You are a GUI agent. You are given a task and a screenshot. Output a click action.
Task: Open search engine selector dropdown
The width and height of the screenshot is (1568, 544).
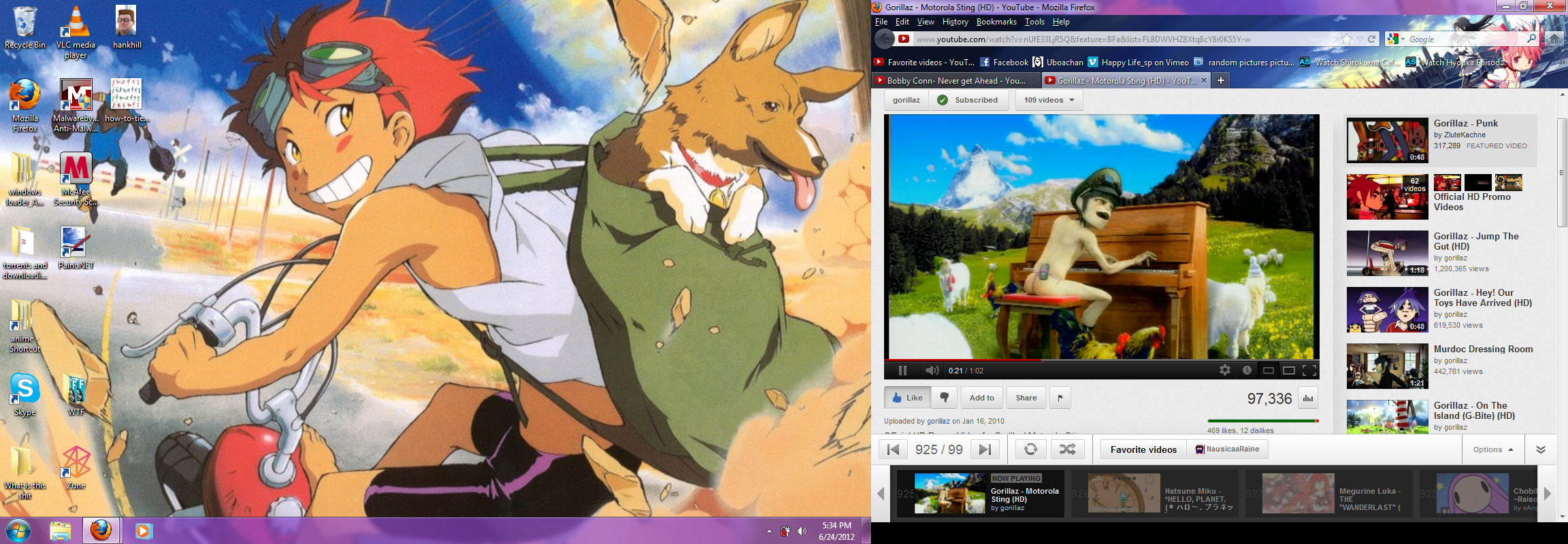point(1396,39)
